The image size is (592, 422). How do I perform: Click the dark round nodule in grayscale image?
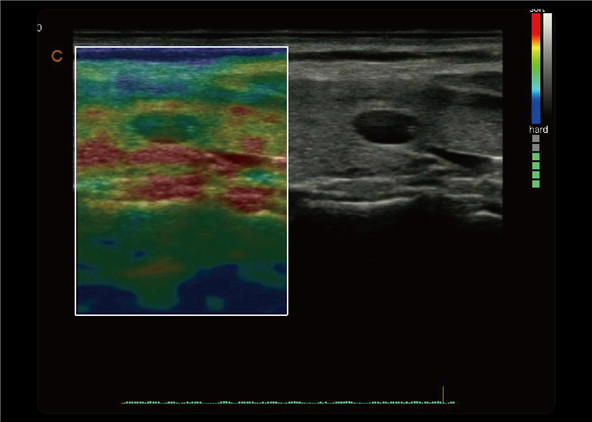click(385, 127)
